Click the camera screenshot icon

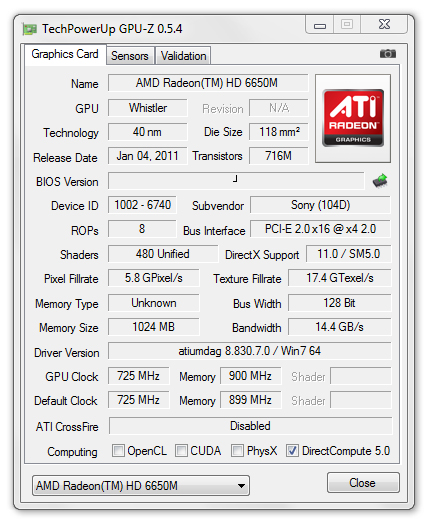pos(388,53)
